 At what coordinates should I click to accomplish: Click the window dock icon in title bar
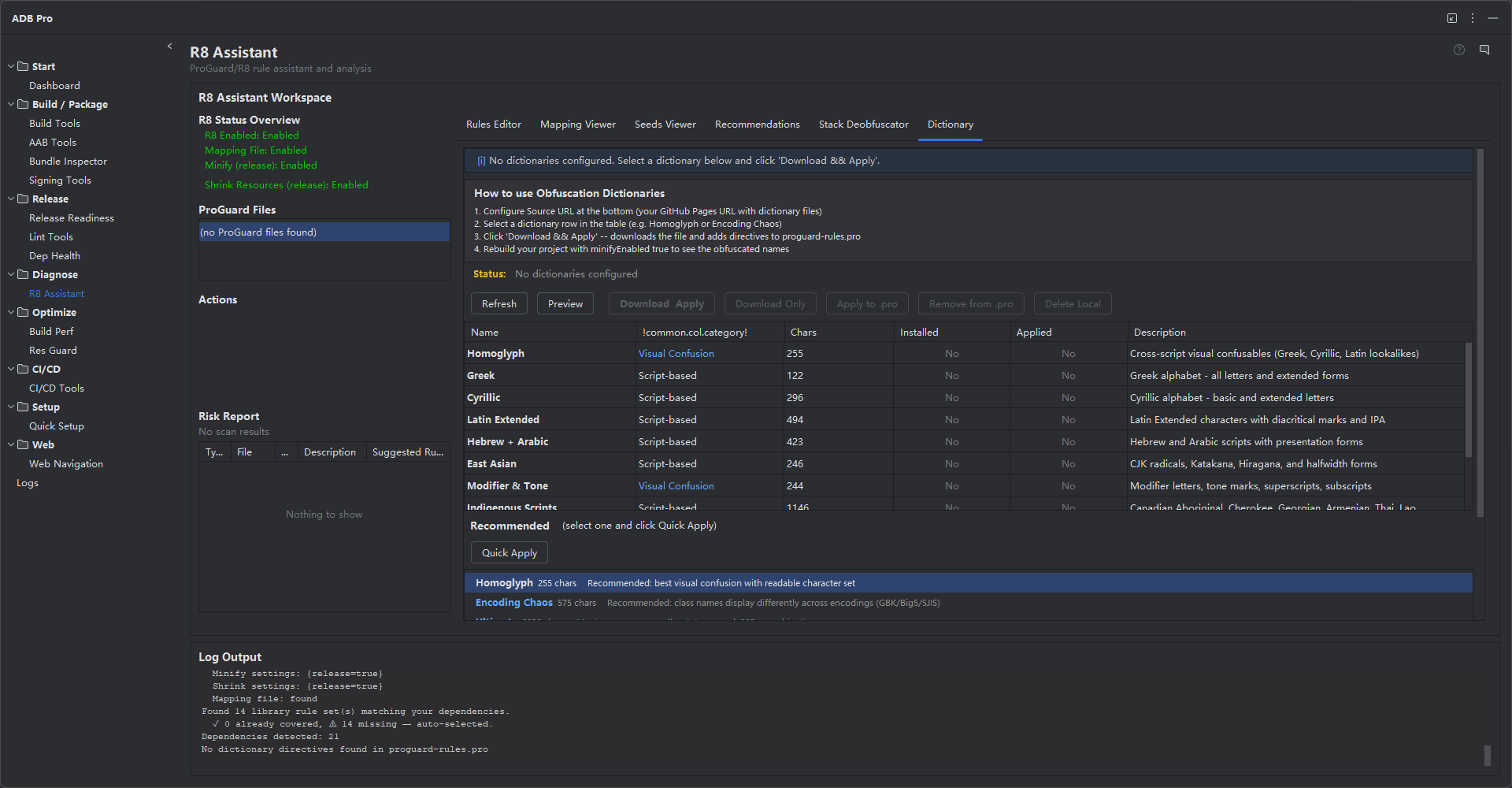[x=1452, y=18]
